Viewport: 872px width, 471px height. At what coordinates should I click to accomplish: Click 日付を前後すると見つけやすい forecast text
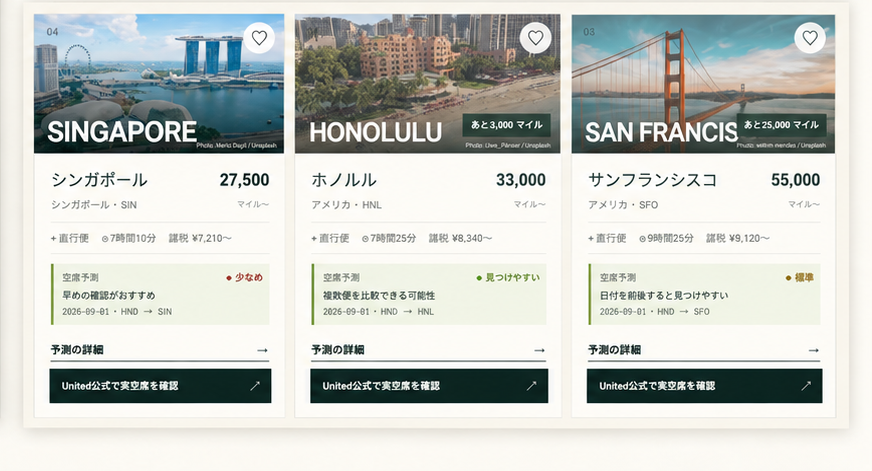663,295
